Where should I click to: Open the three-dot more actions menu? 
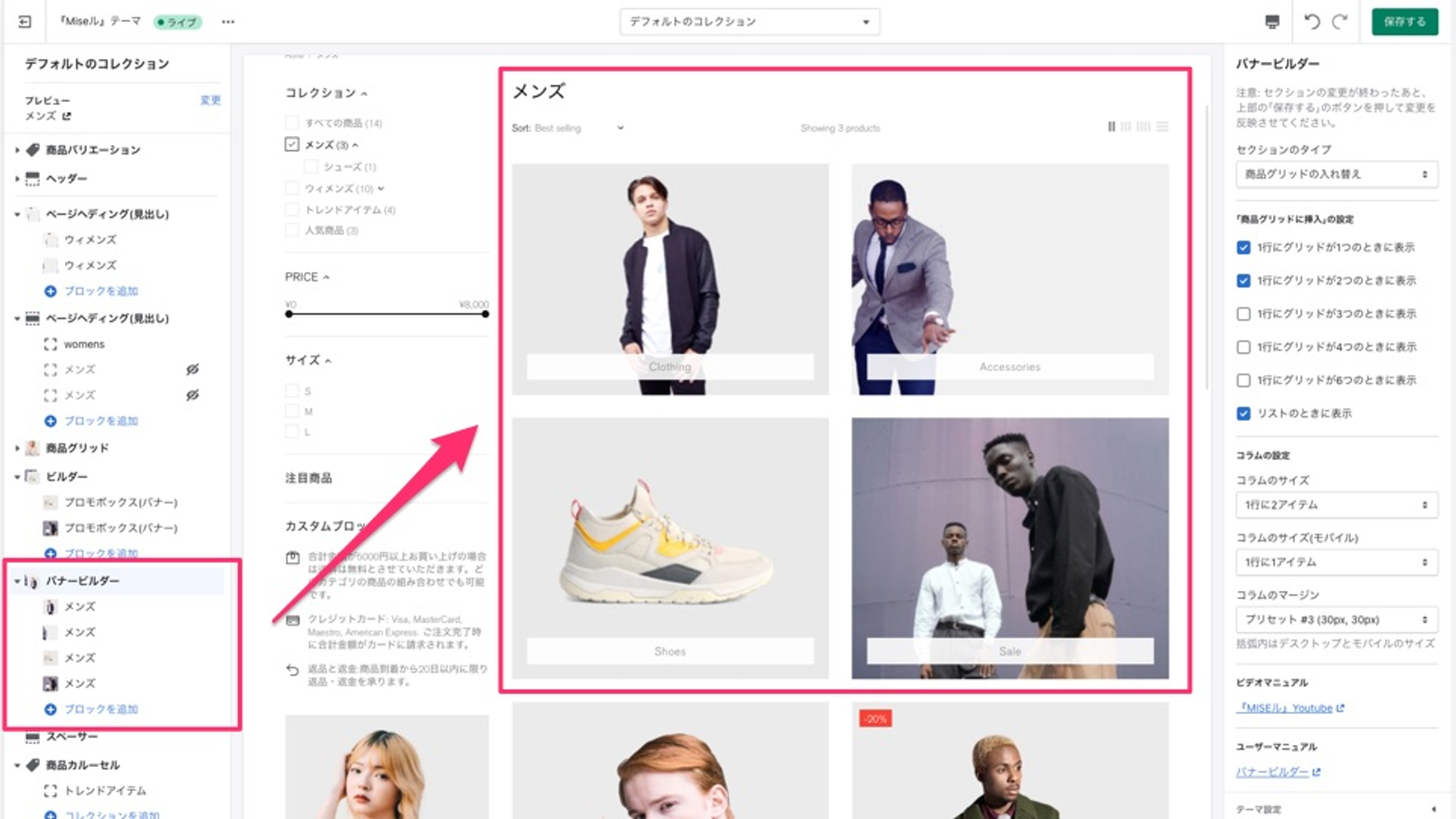228,22
